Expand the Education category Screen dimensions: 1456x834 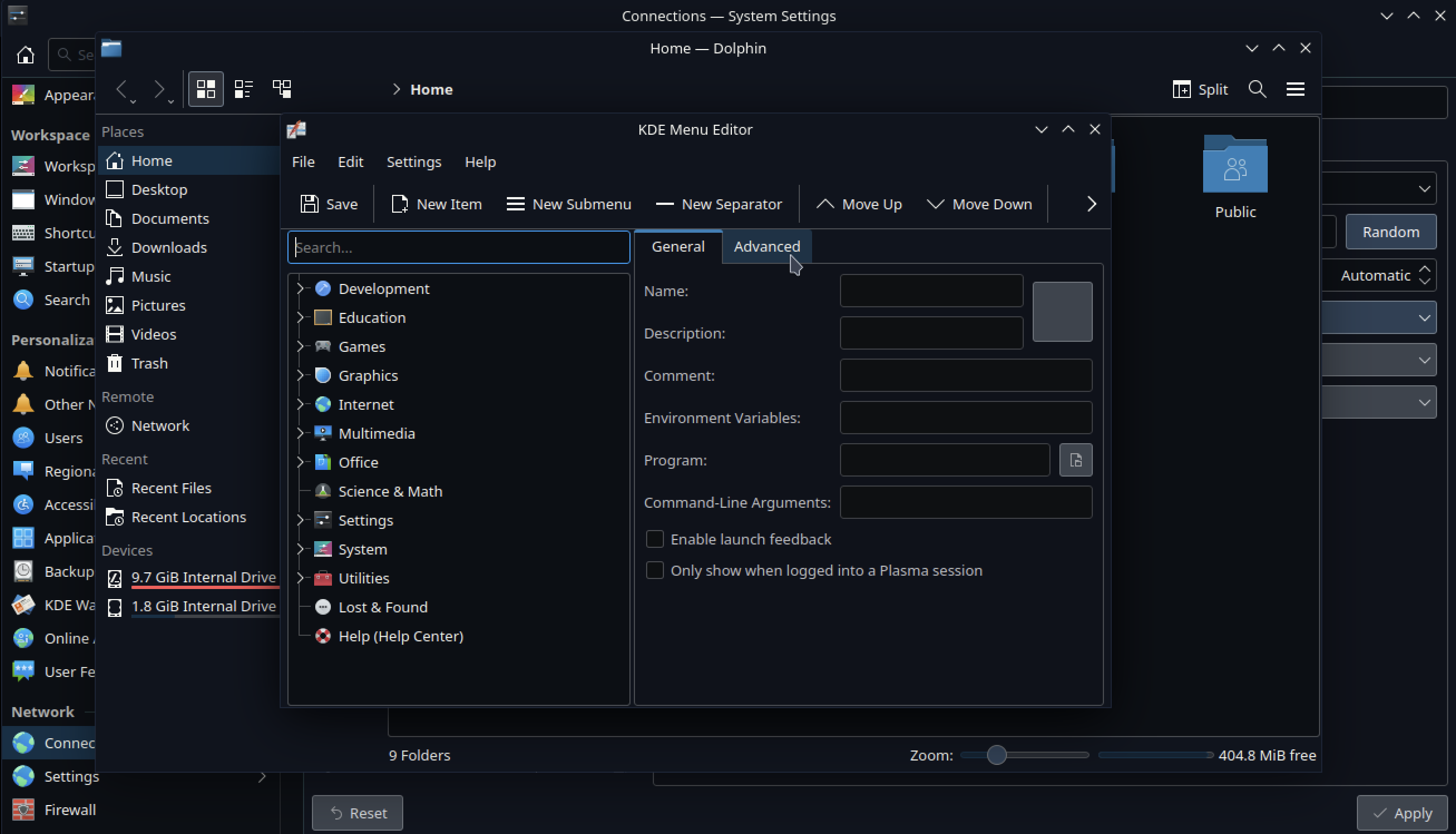coord(300,317)
